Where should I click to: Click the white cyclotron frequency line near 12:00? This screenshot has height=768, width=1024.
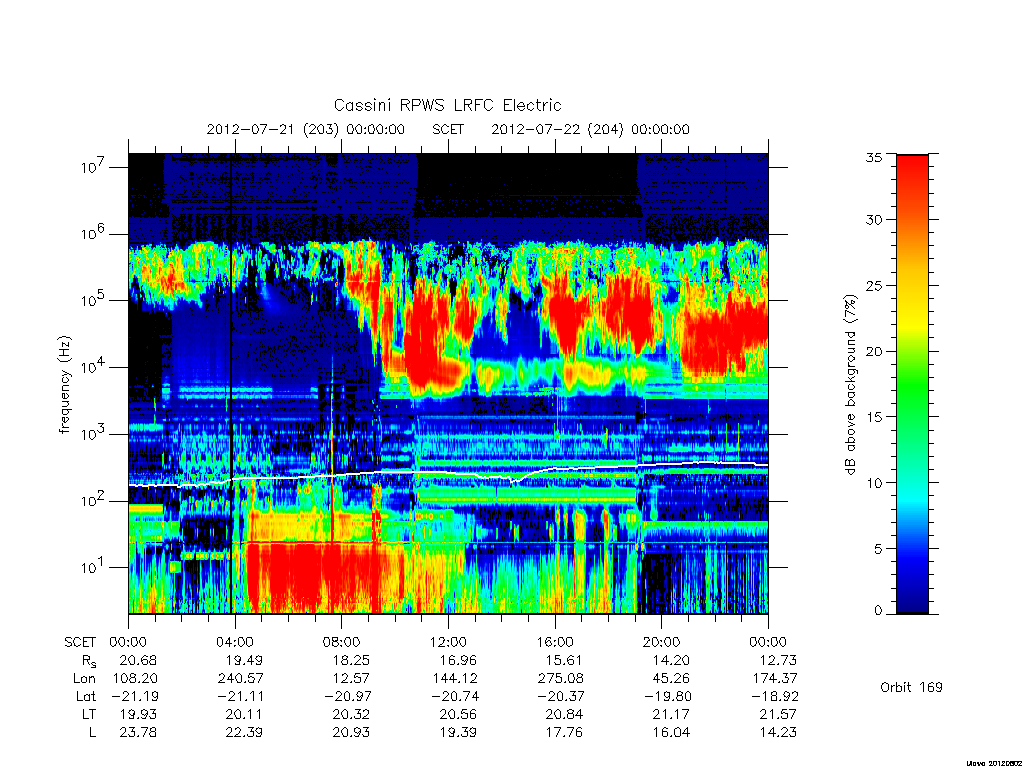(448, 472)
